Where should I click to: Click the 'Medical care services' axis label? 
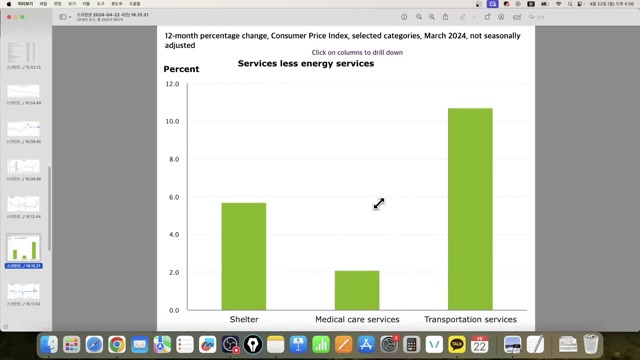[357, 319]
